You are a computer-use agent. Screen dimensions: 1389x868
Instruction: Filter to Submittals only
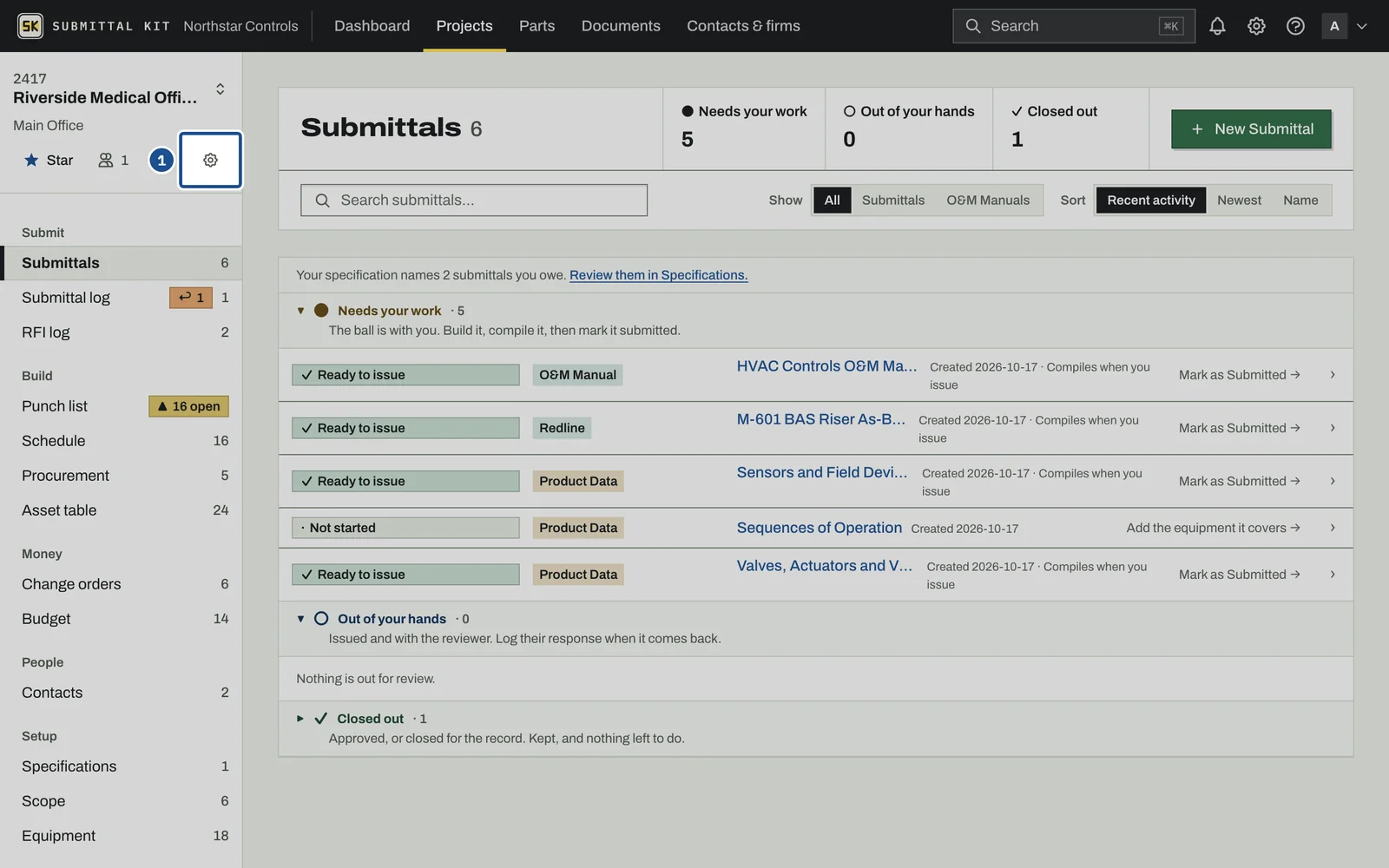893,201
